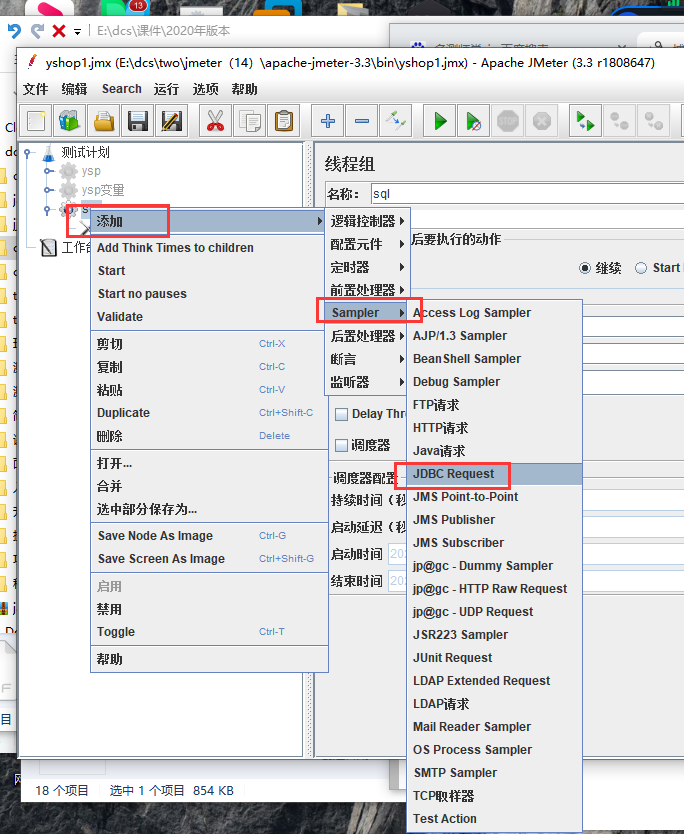Click the Paste clipboard icon
The width and height of the screenshot is (684, 834).
point(283,121)
